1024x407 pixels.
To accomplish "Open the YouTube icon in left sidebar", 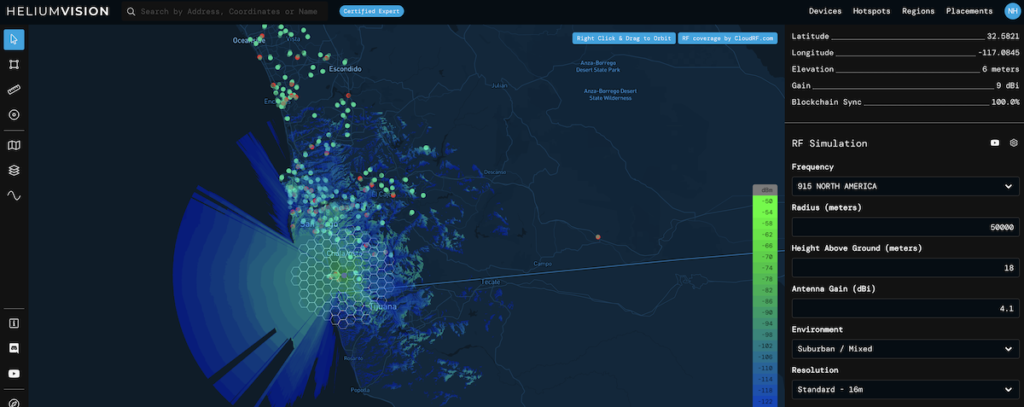I will 14,373.
